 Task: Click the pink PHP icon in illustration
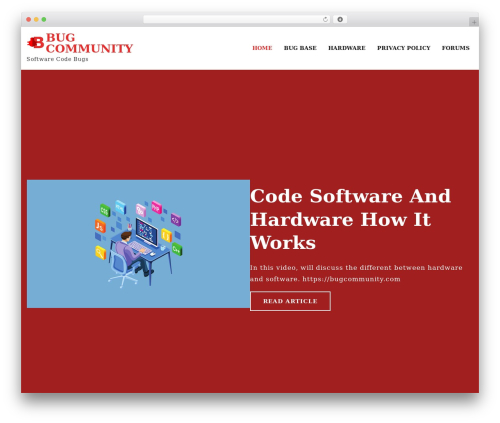click(156, 207)
